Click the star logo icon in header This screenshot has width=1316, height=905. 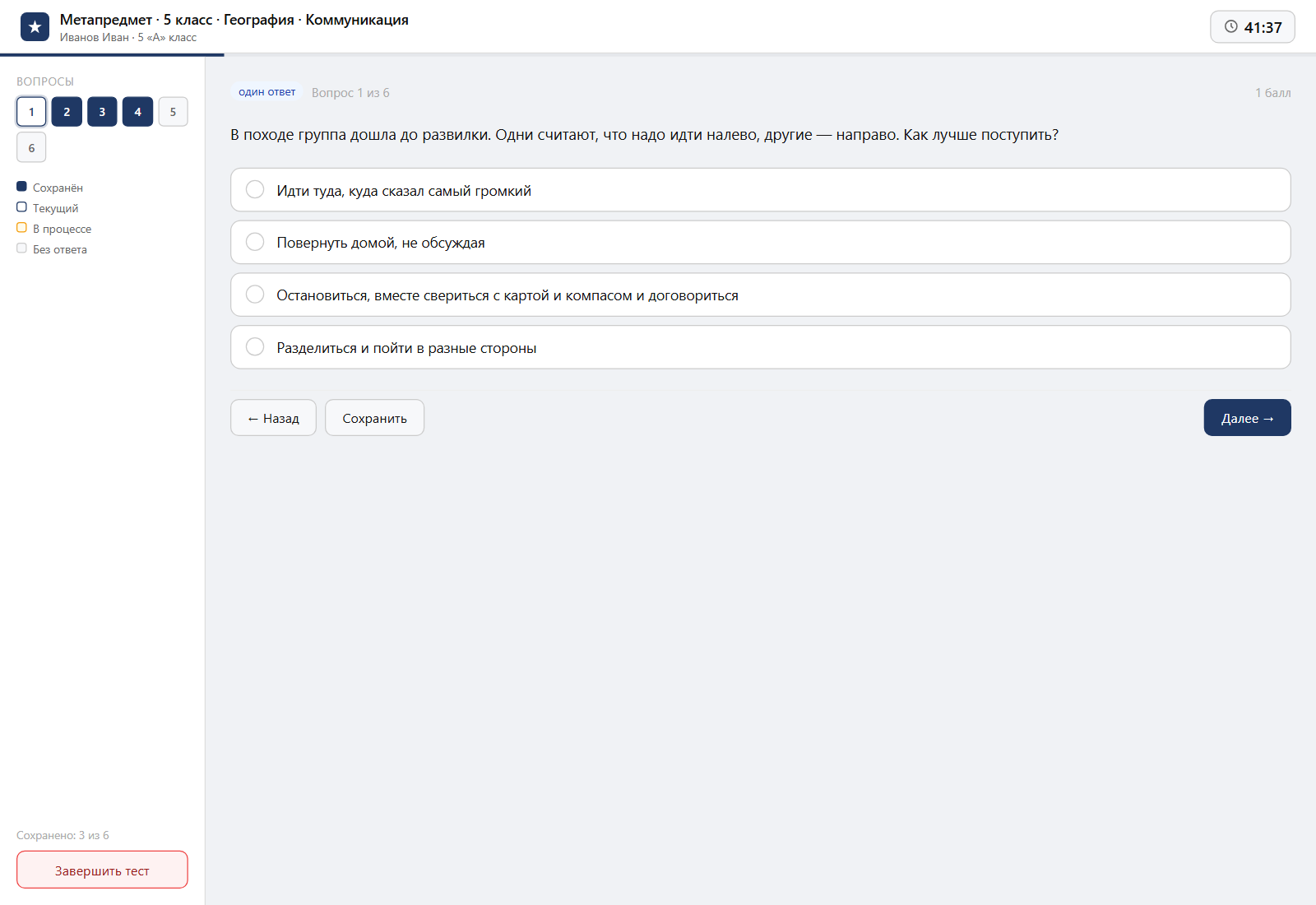(35, 27)
